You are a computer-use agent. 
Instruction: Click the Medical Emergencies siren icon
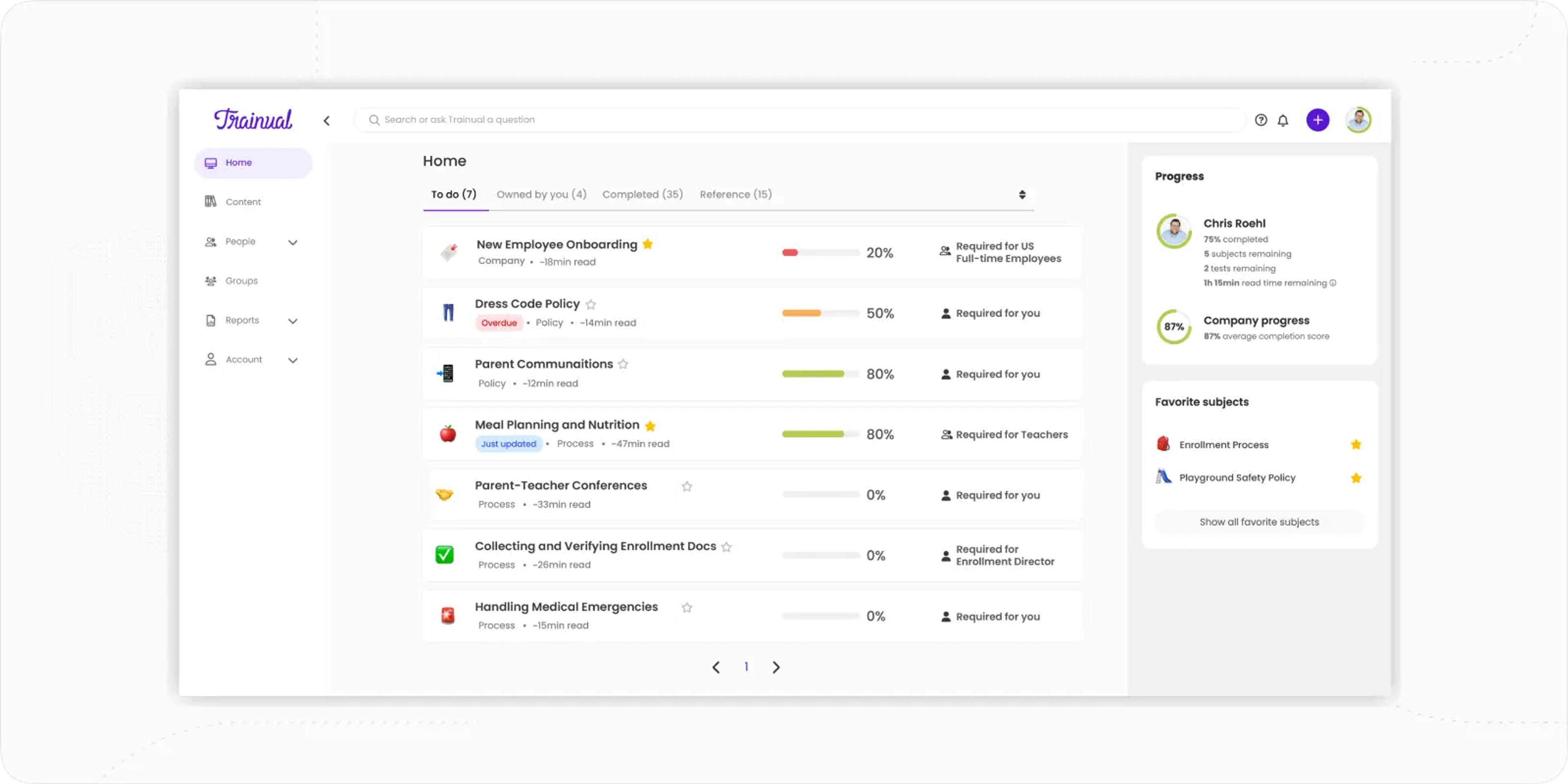click(448, 615)
